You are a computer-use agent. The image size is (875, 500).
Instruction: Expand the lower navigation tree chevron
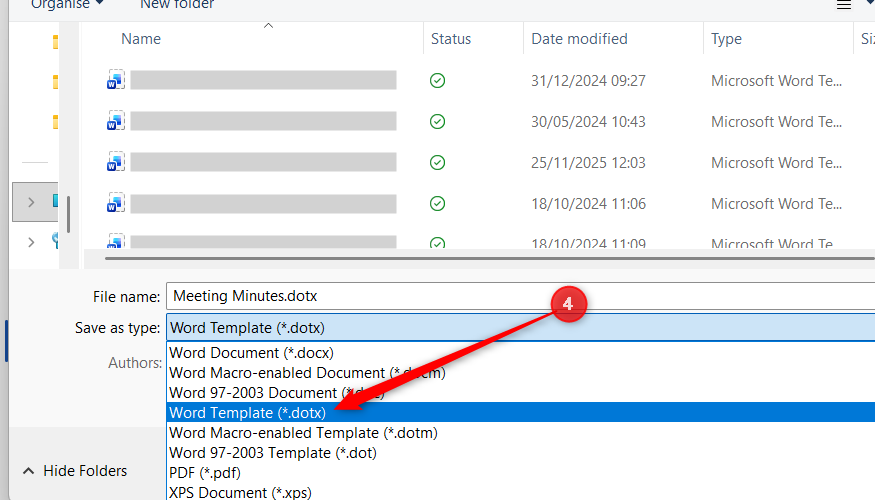(x=31, y=242)
